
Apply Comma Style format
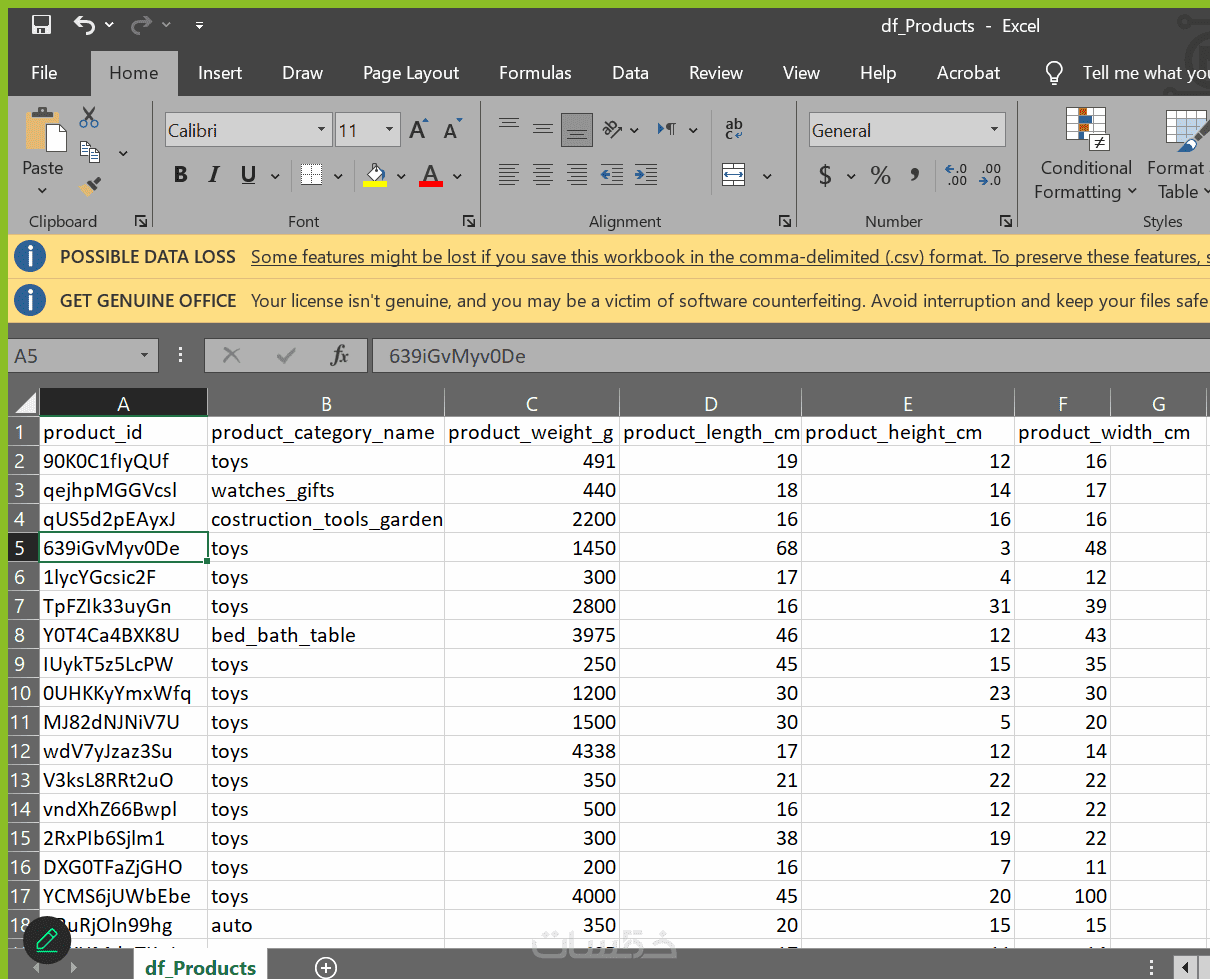pyautogui.click(x=914, y=175)
